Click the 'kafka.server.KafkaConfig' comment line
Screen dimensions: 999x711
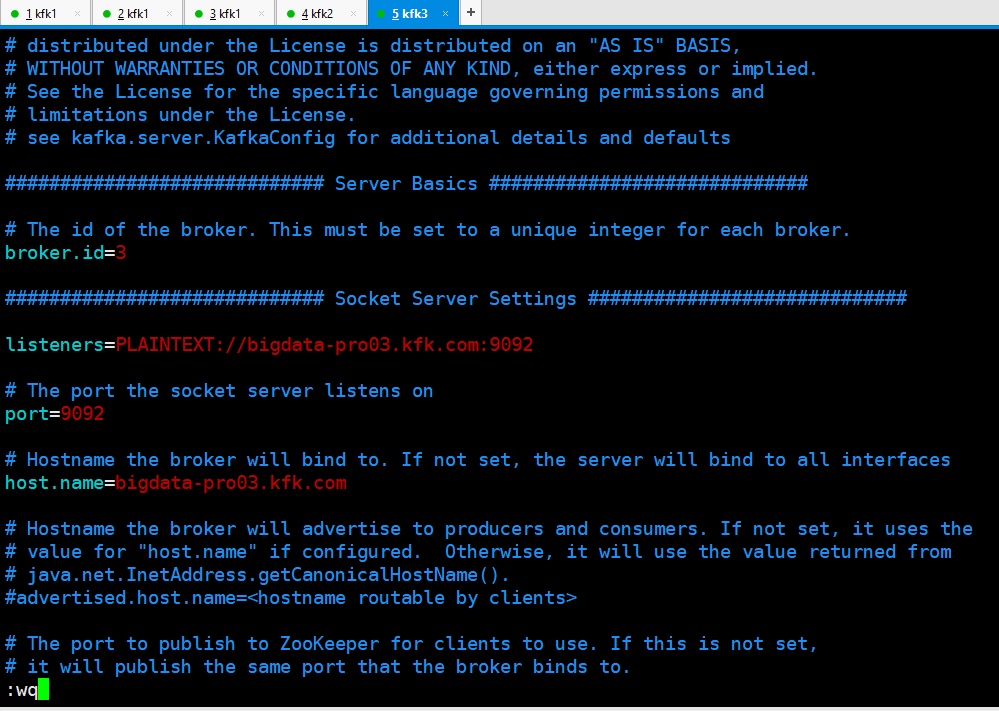tap(368, 138)
